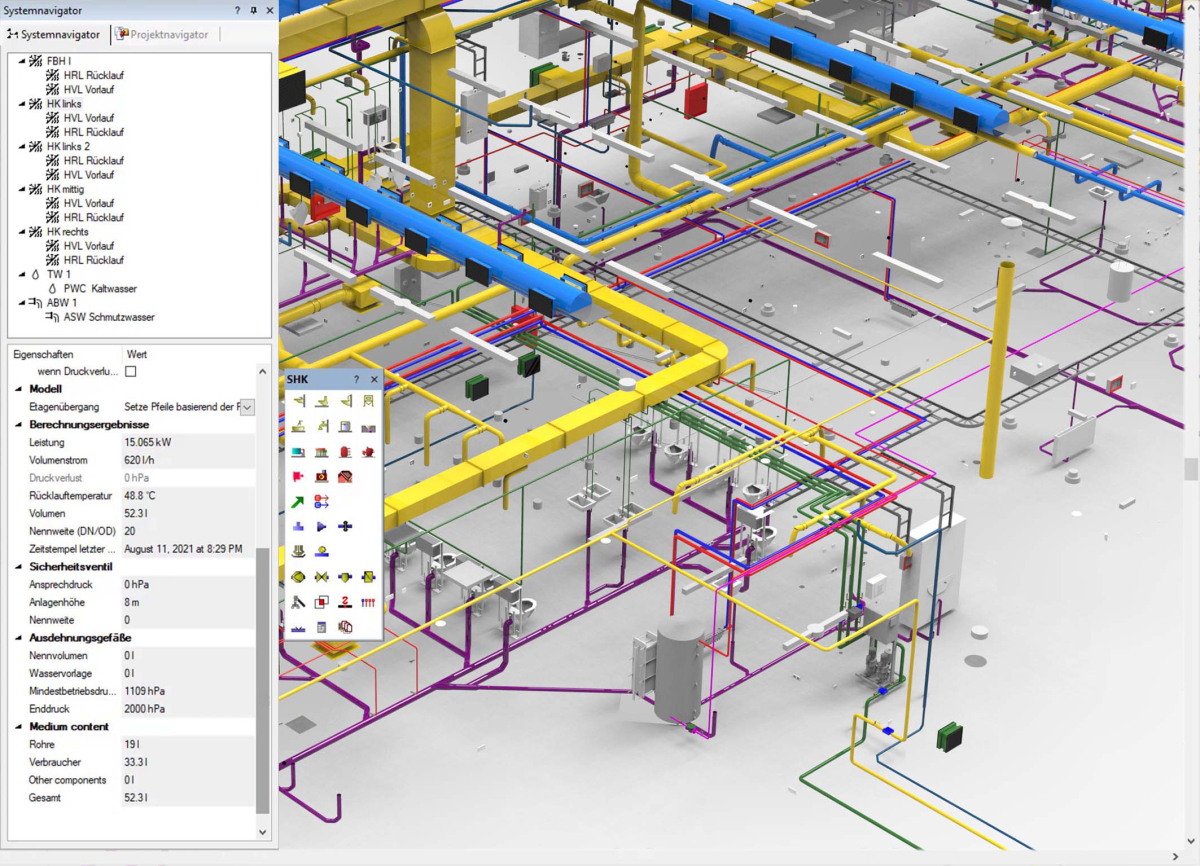Viewport: 1200px width, 866px height.
Task: Select the teal monitor icon in SHK palette
Action: (x=298, y=452)
